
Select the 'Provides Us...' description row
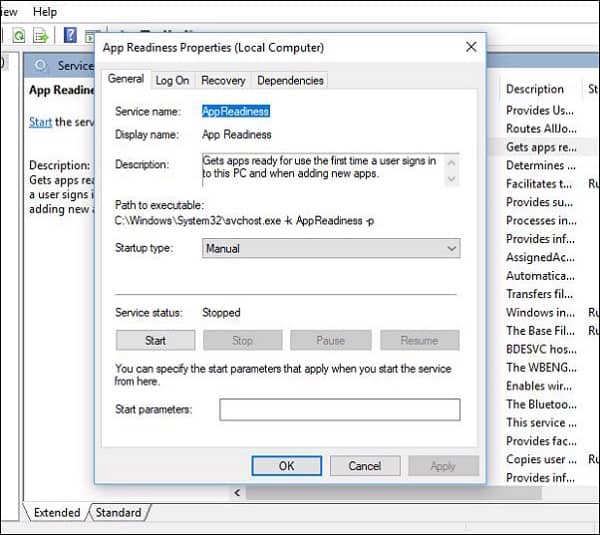540,110
